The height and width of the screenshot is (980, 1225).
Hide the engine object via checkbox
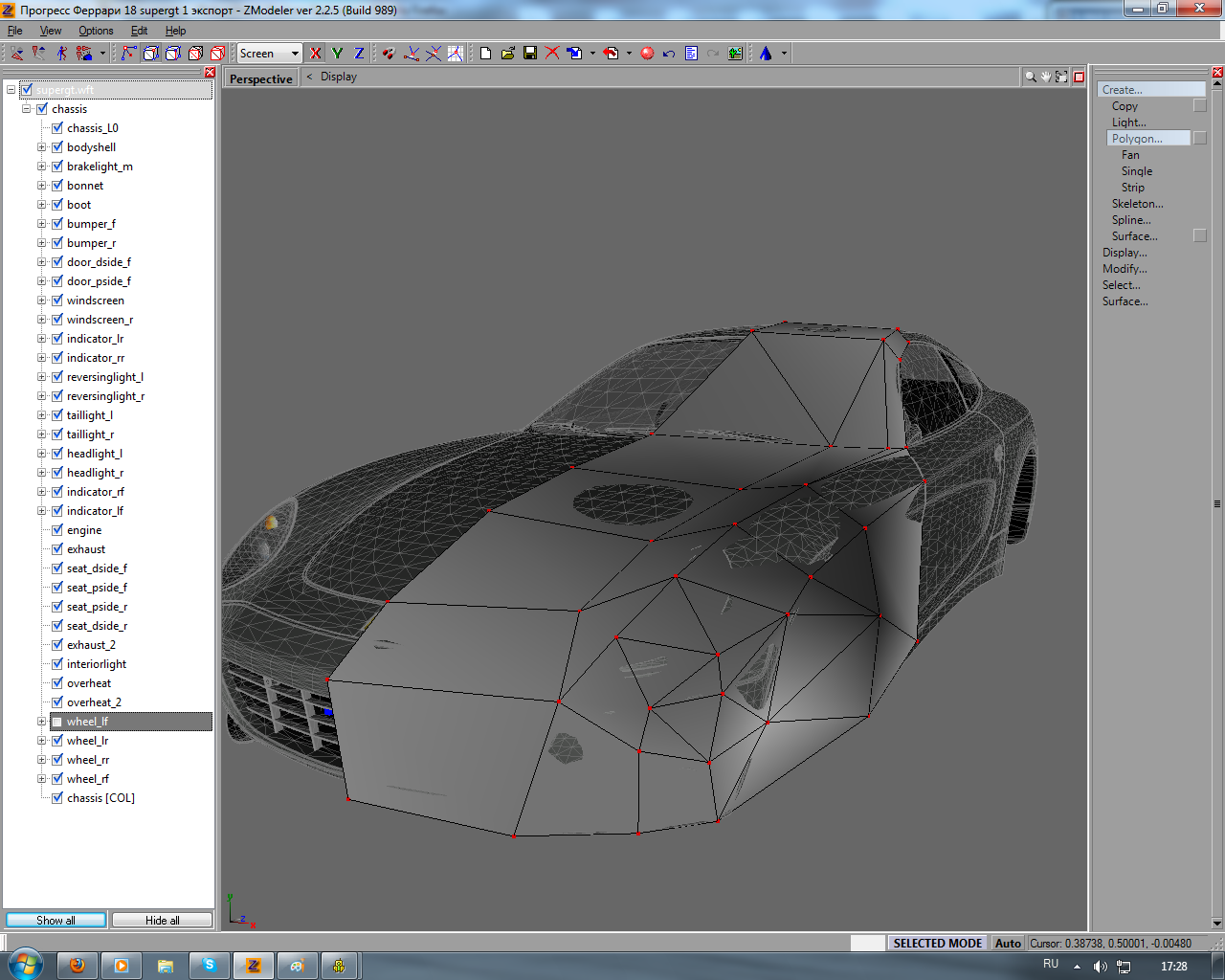(56, 530)
